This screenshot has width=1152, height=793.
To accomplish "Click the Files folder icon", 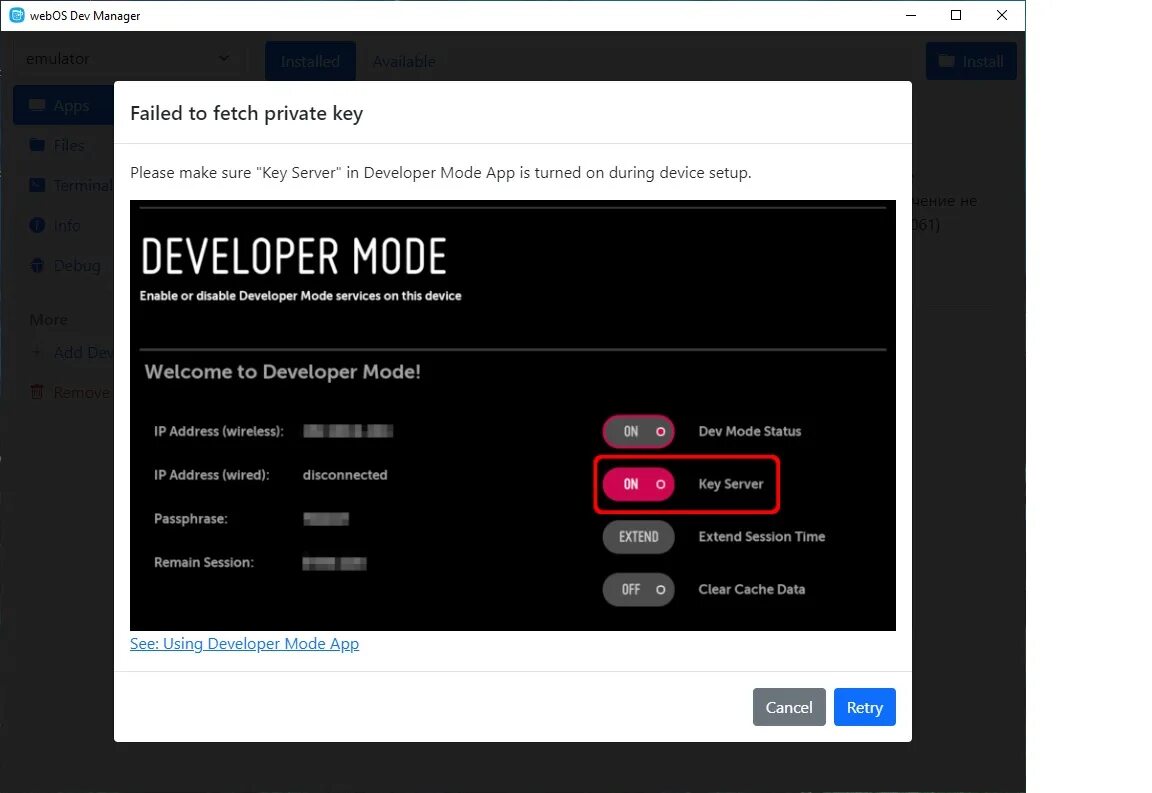I will click(x=37, y=145).
